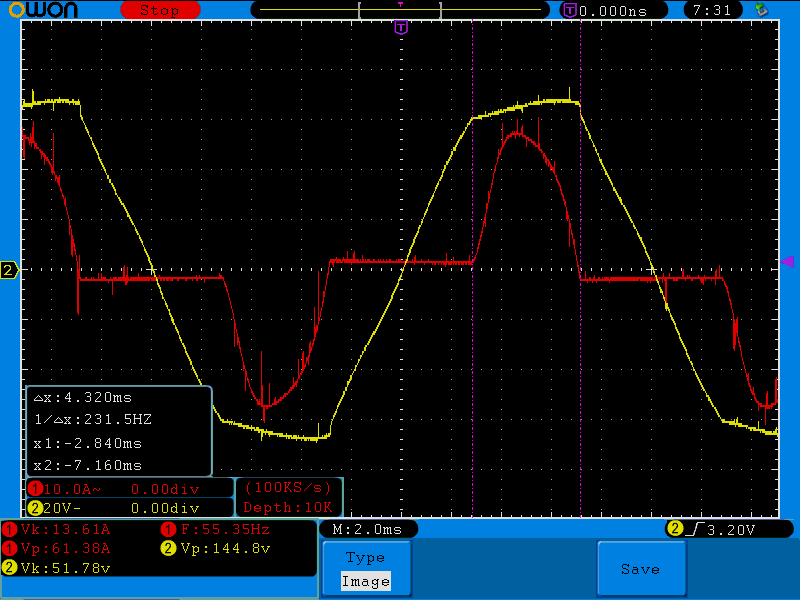The image size is (800, 600).
Task: Click the purple trigger position marker T
Action: pos(401,27)
